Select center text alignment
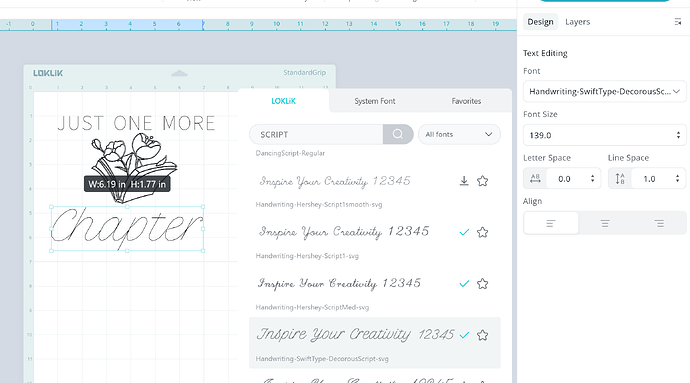The width and height of the screenshot is (690, 383). (605, 224)
